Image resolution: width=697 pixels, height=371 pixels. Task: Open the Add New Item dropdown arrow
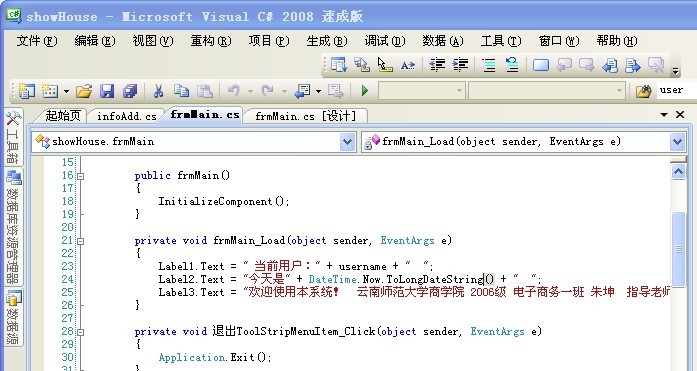pyautogui.click(x=66, y=92)
